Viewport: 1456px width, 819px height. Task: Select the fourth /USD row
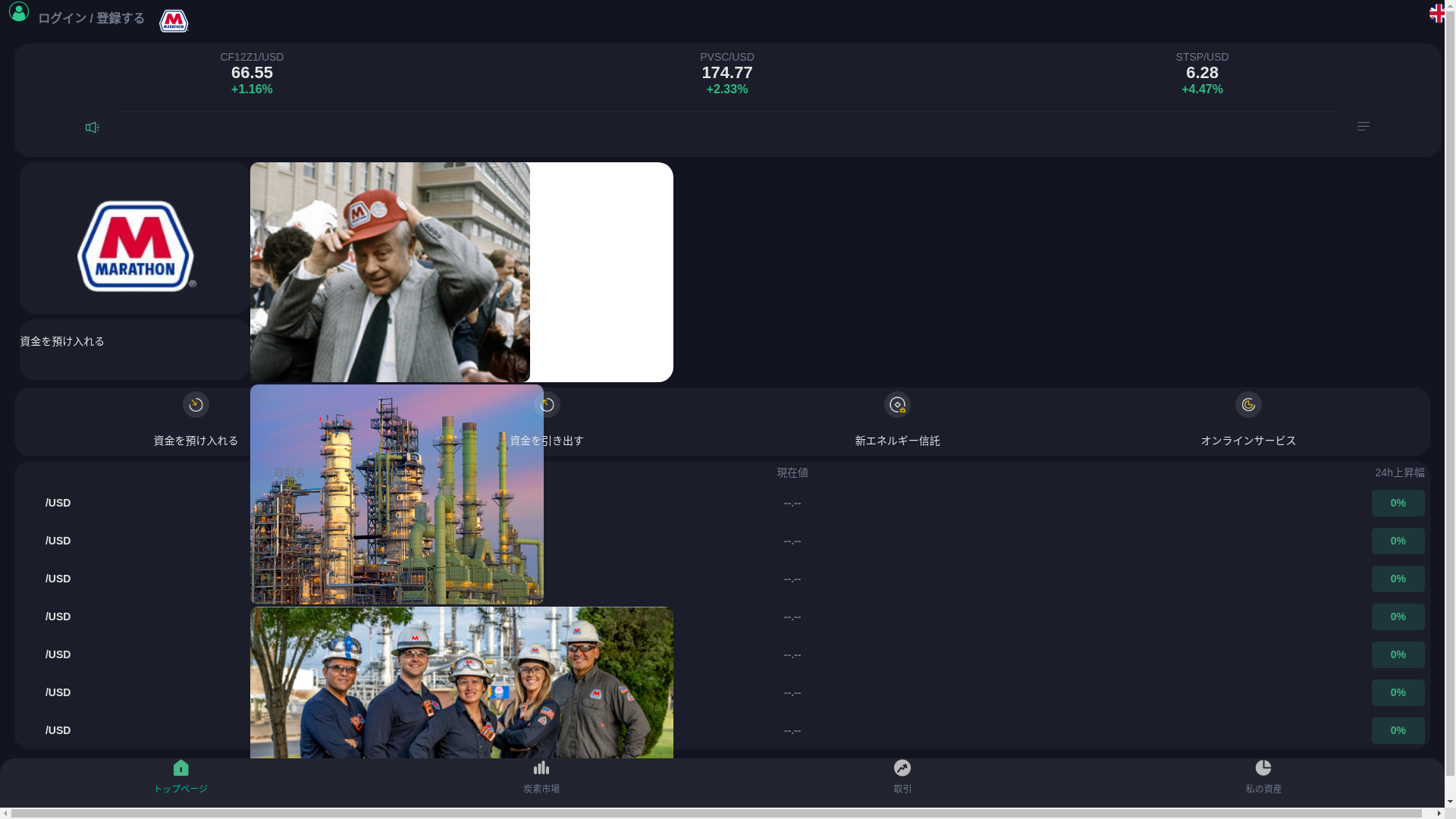click(722, 617)
